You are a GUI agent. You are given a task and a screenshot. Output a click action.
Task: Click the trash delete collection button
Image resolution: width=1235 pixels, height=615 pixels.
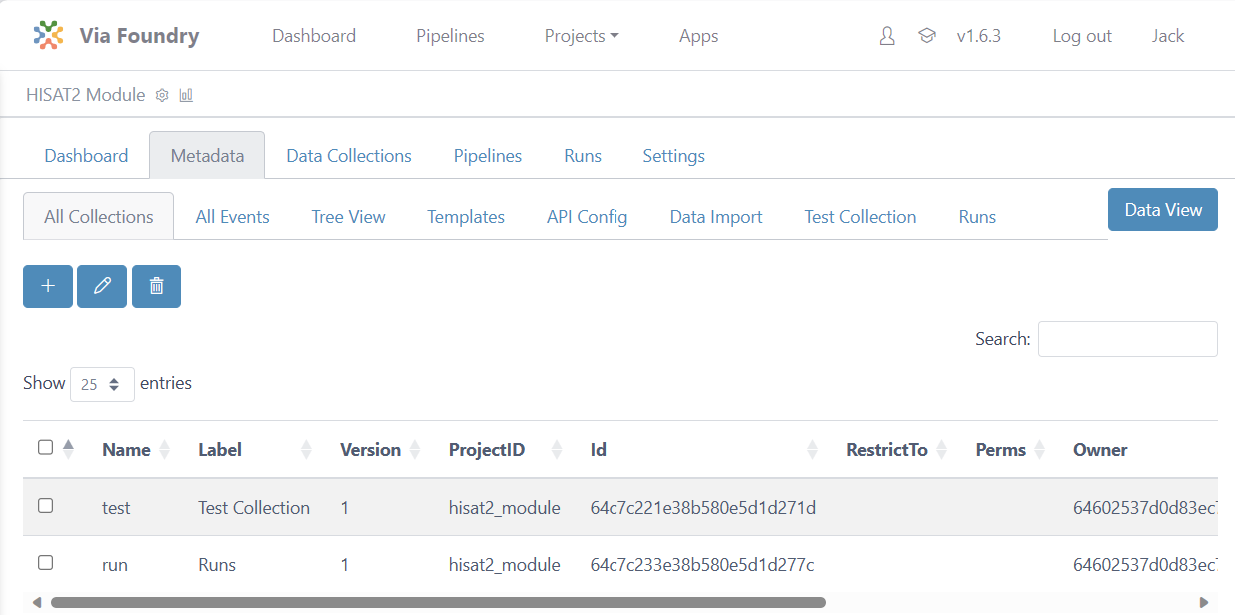(x=156, y=286)
